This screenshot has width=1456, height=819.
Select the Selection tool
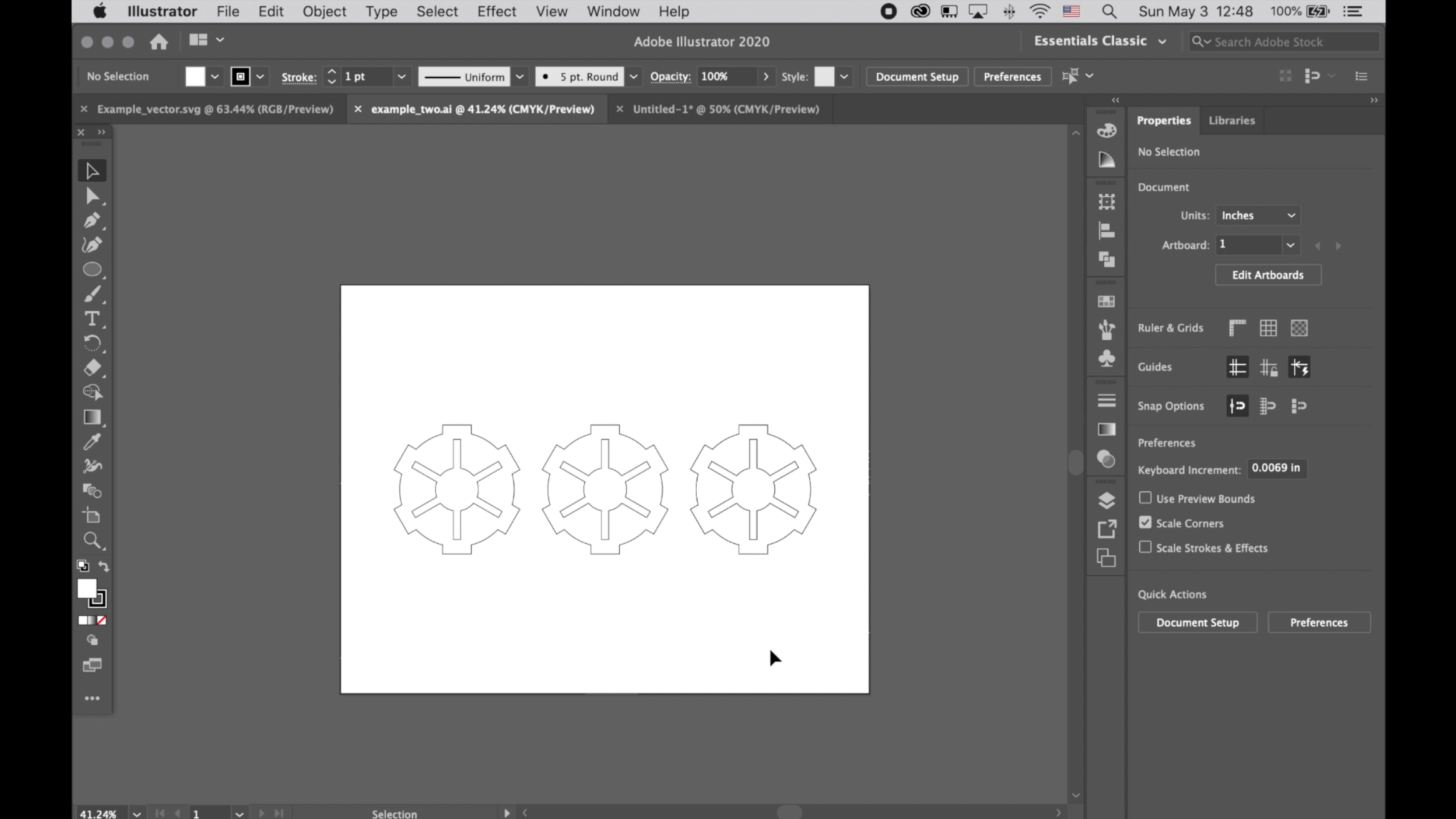[92, 169]
